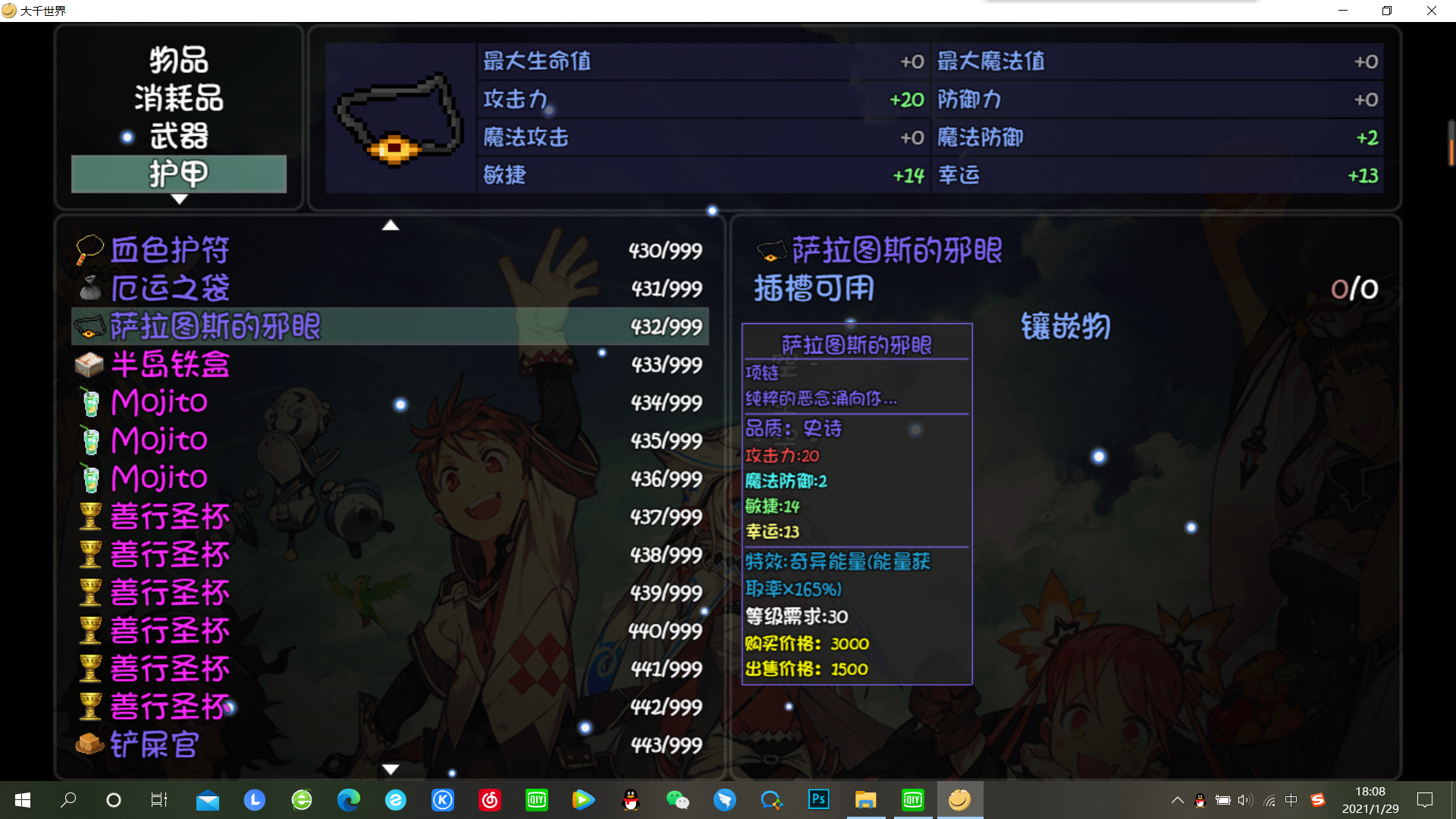Click the 等级需求:30 line in the tooltip

[x=796, y=617]
